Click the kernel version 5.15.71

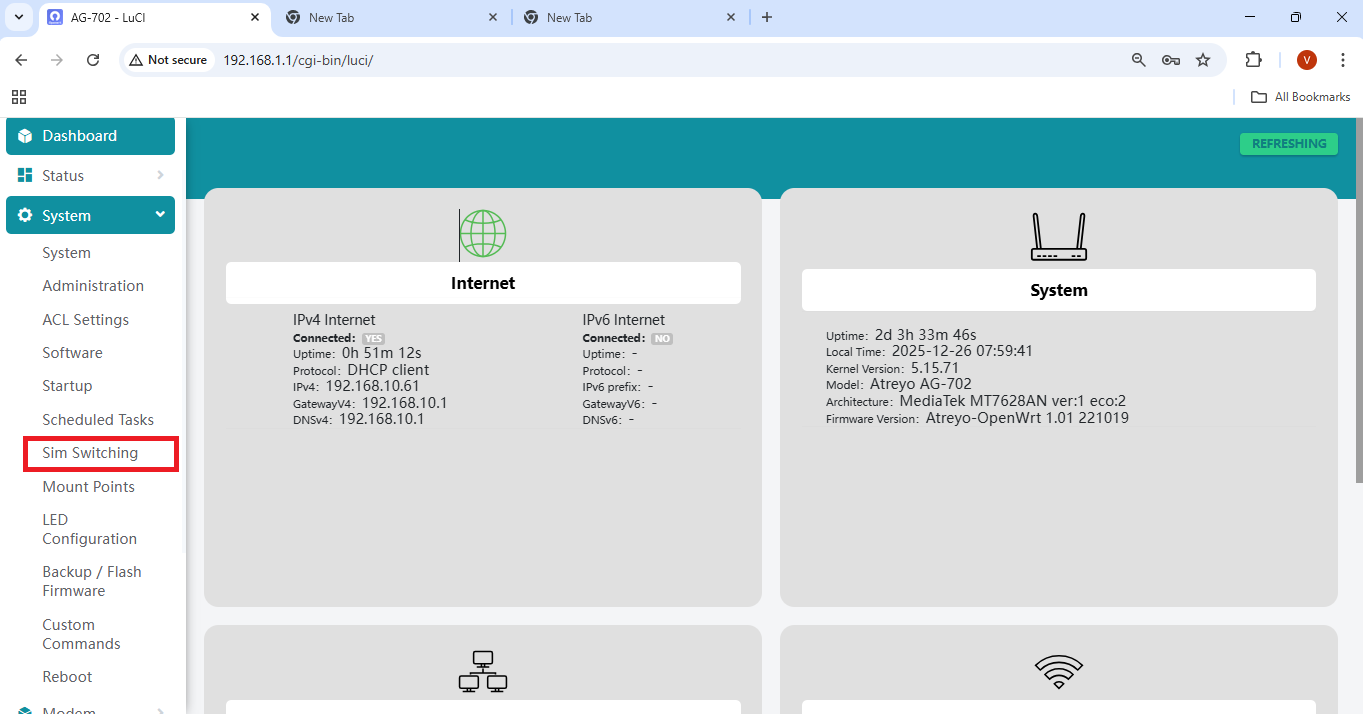pos(934,368)
